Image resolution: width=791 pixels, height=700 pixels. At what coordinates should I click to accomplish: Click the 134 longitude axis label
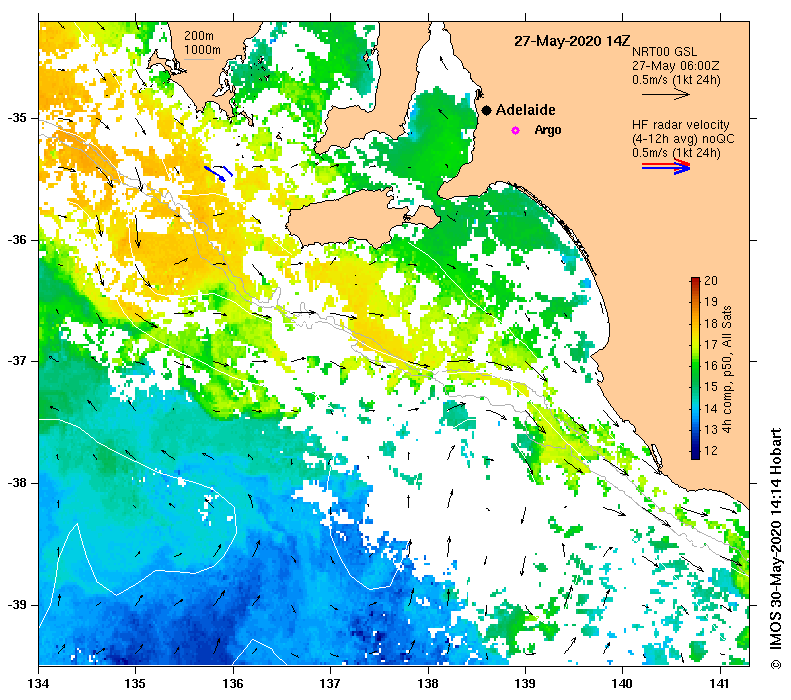[38, 684]
